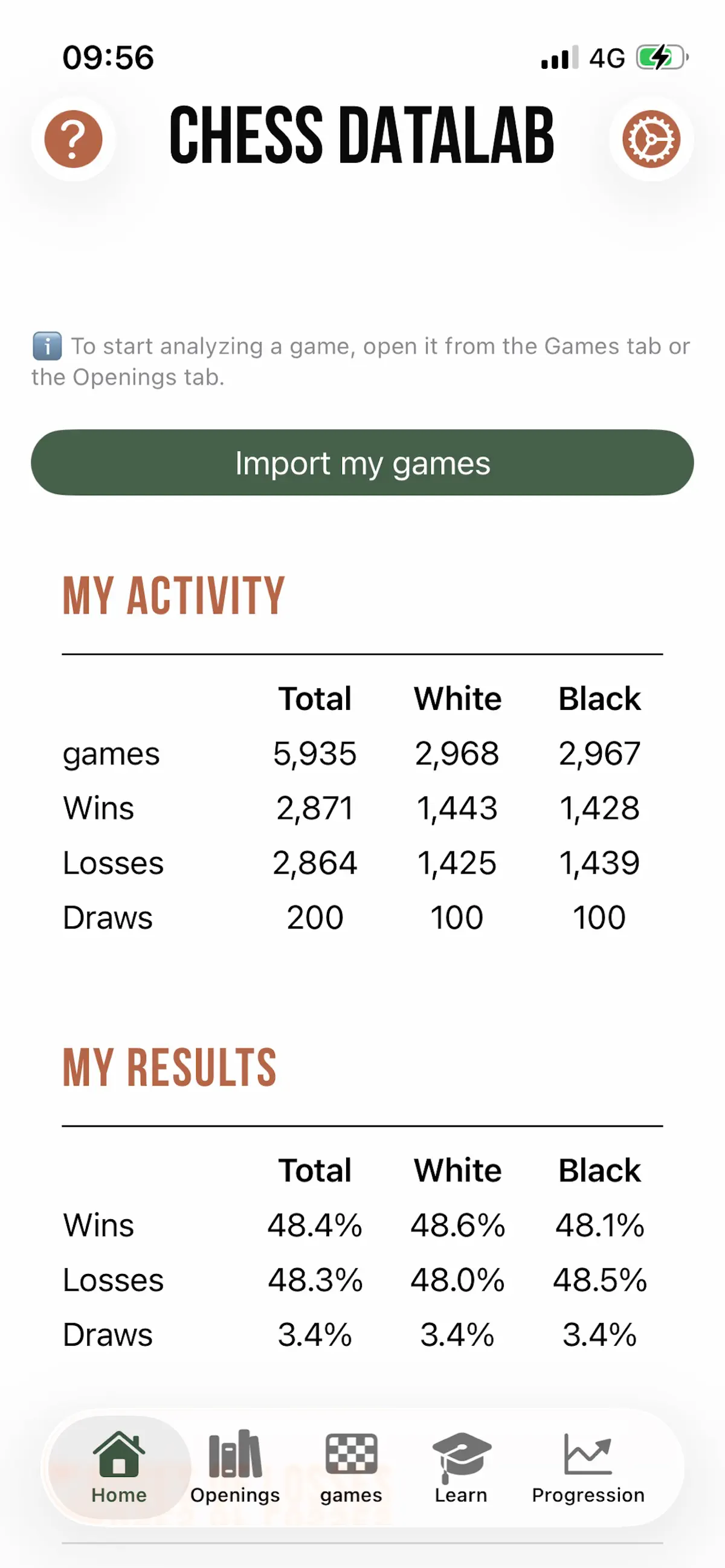Viewport: 725px width, 1568px height.
Task: Select total games count 5,935
Action: click(314, 754)
